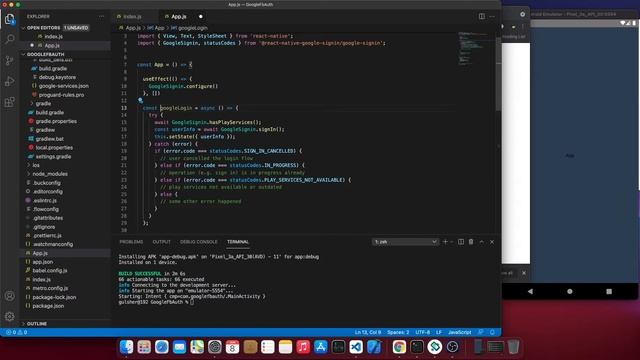Screen dimensions: 640x360
Task: Expand the Outline section
Action: pos(37,324)
